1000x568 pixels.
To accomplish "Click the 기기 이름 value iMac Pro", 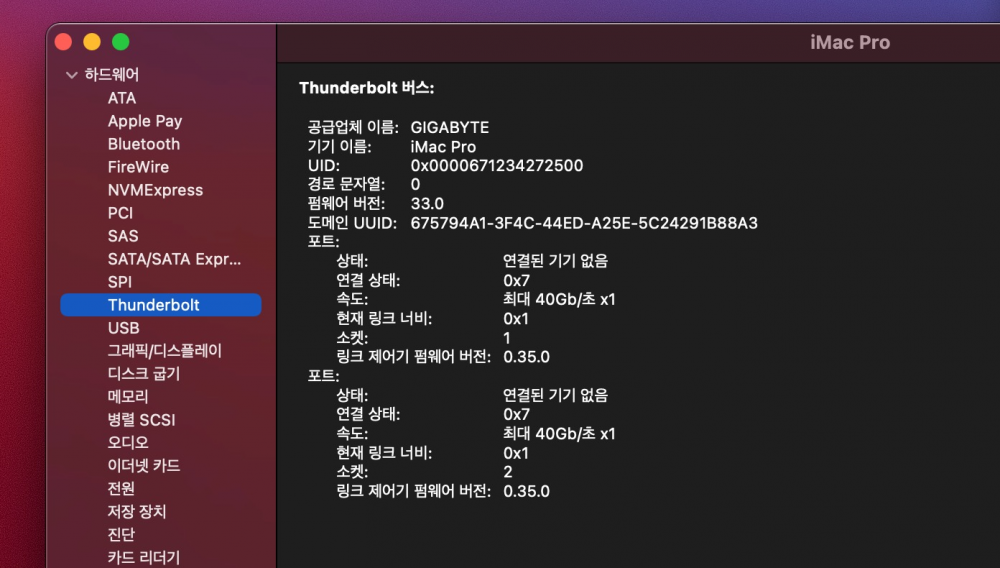I will 443,147.
